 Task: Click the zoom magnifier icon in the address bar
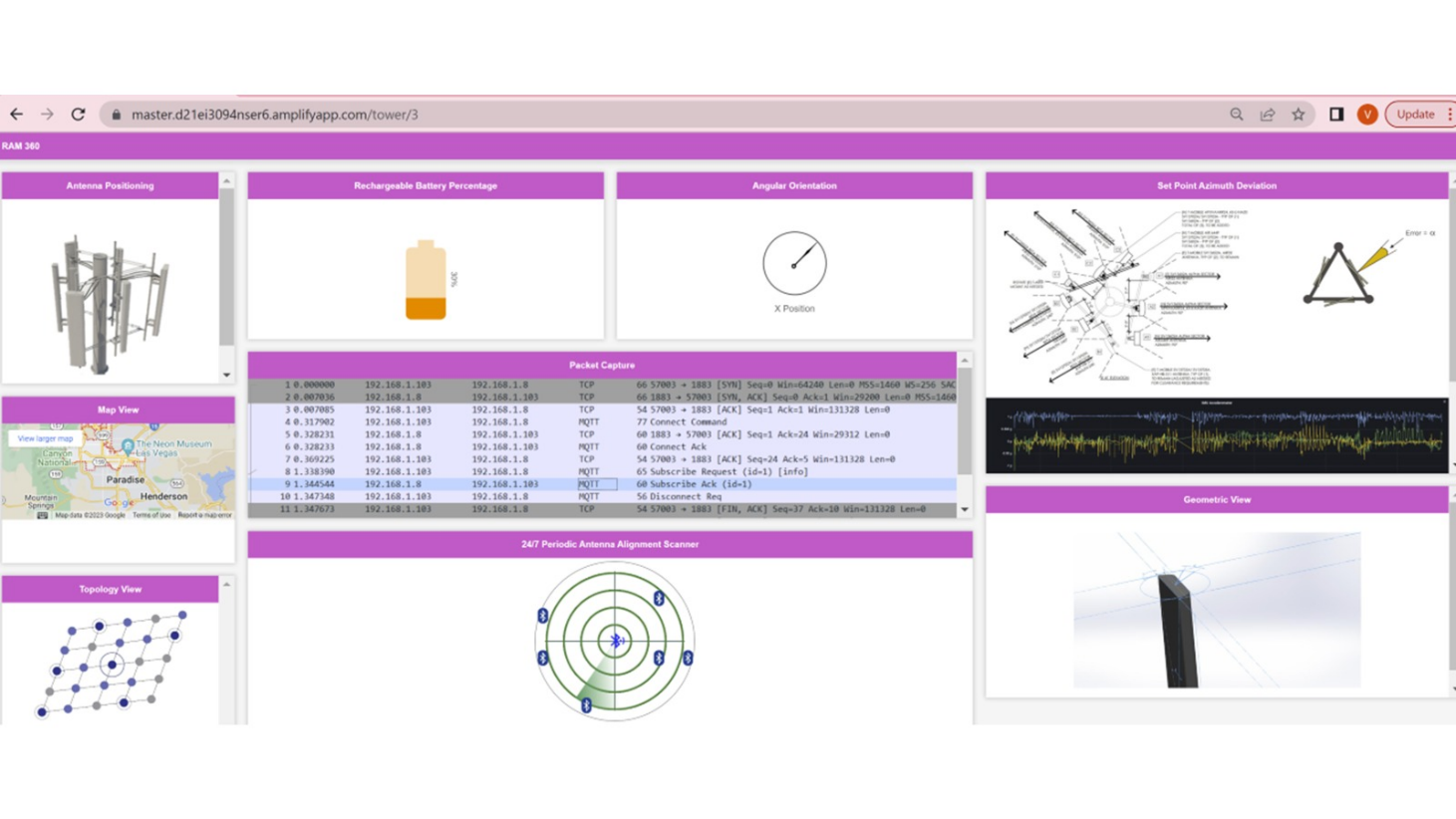point(1235,115)
